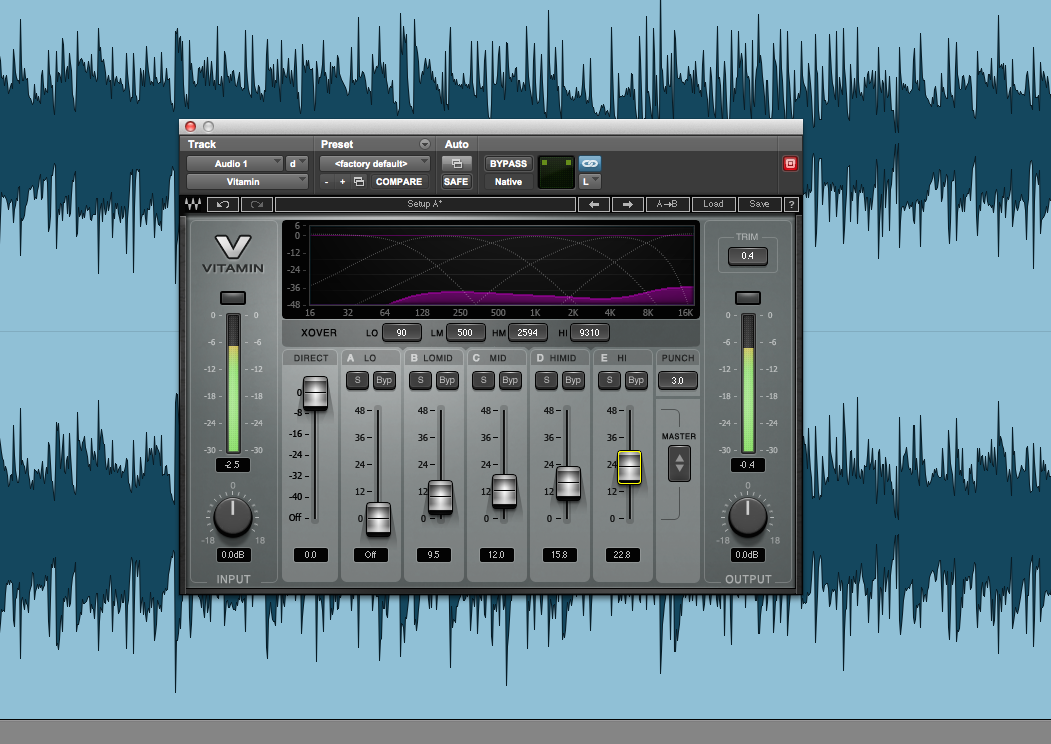The height and width of the screenshot is (744, 1051).
Task: Bypass the LO band (A)
Action: click(384, 380)
